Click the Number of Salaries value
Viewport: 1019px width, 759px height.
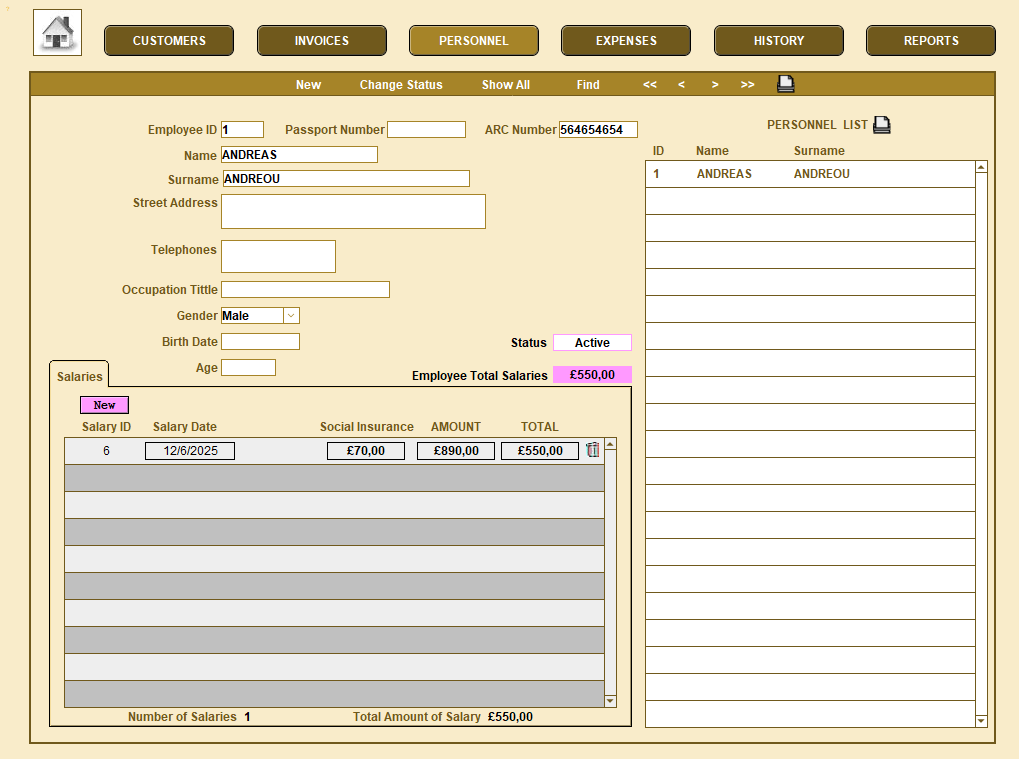point(248,716)
